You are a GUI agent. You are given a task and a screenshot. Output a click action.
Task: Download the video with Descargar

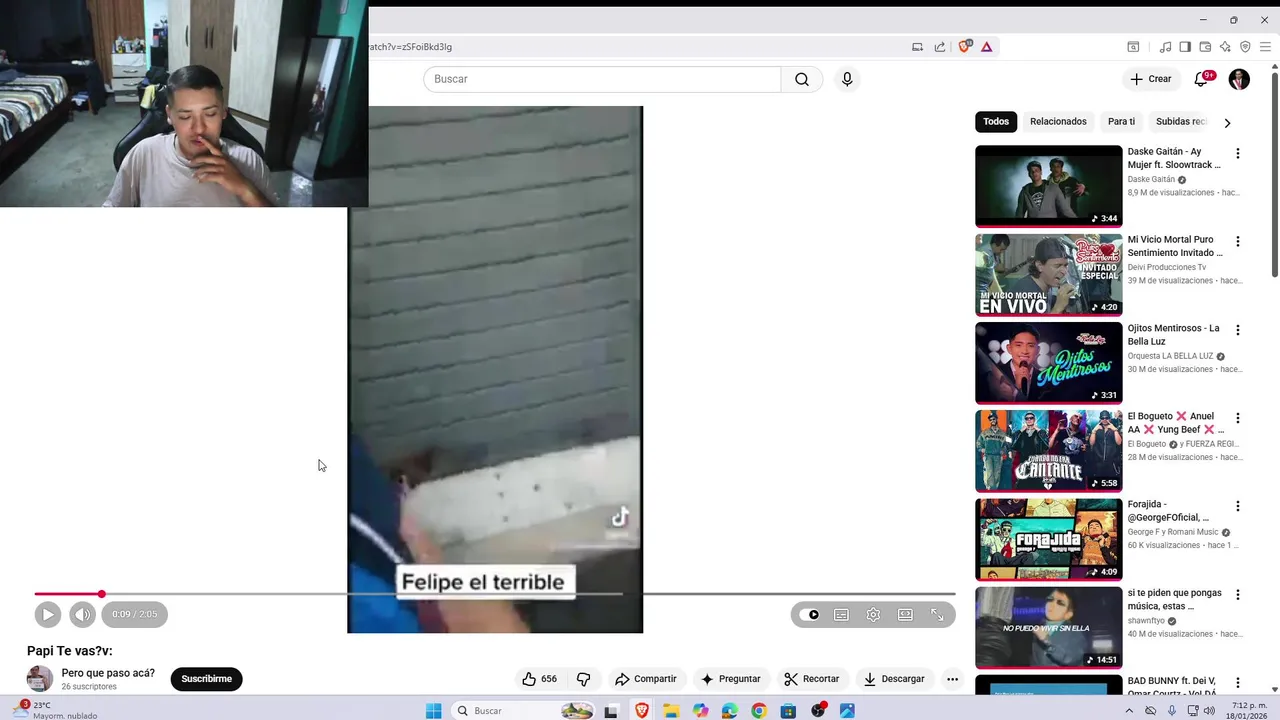[894, 679]
